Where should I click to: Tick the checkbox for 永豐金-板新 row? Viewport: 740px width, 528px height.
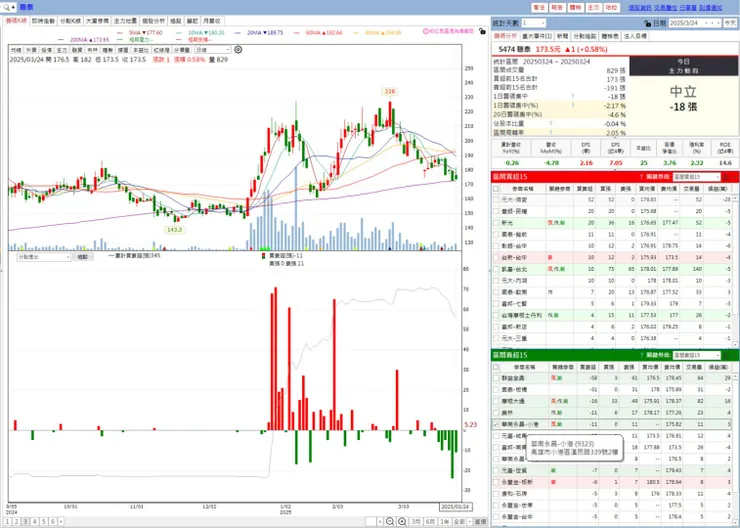[496, 482]
